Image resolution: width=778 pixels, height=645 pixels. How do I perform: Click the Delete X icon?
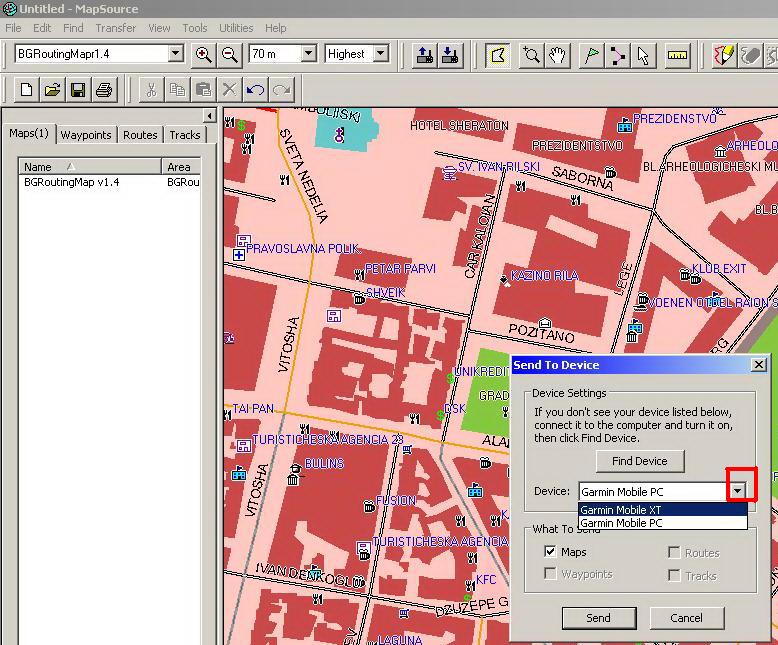pyautogui.click(x=229, y=90)
